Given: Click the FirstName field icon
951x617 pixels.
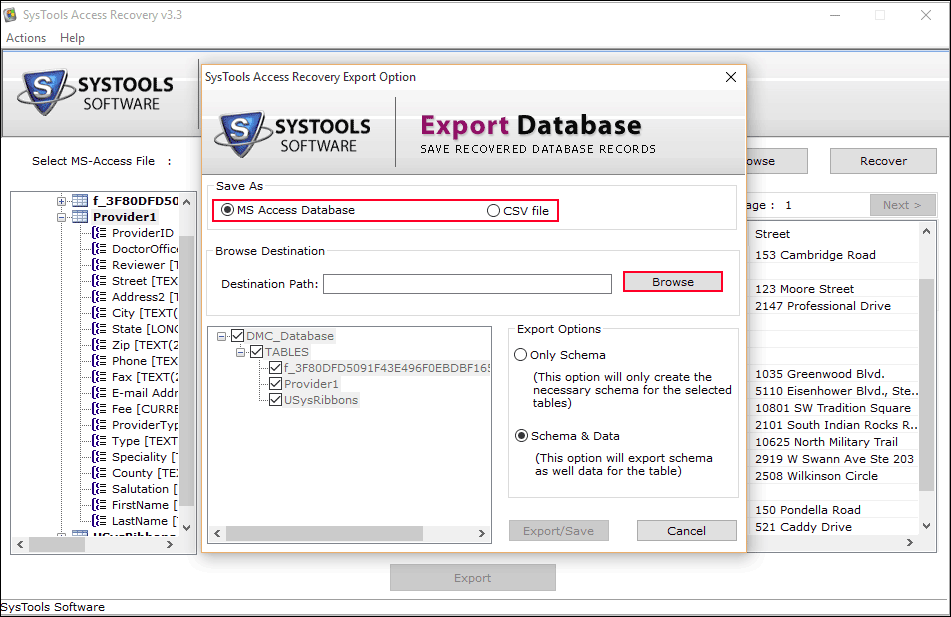Looking at the screenshot, I should pos(99,505).
